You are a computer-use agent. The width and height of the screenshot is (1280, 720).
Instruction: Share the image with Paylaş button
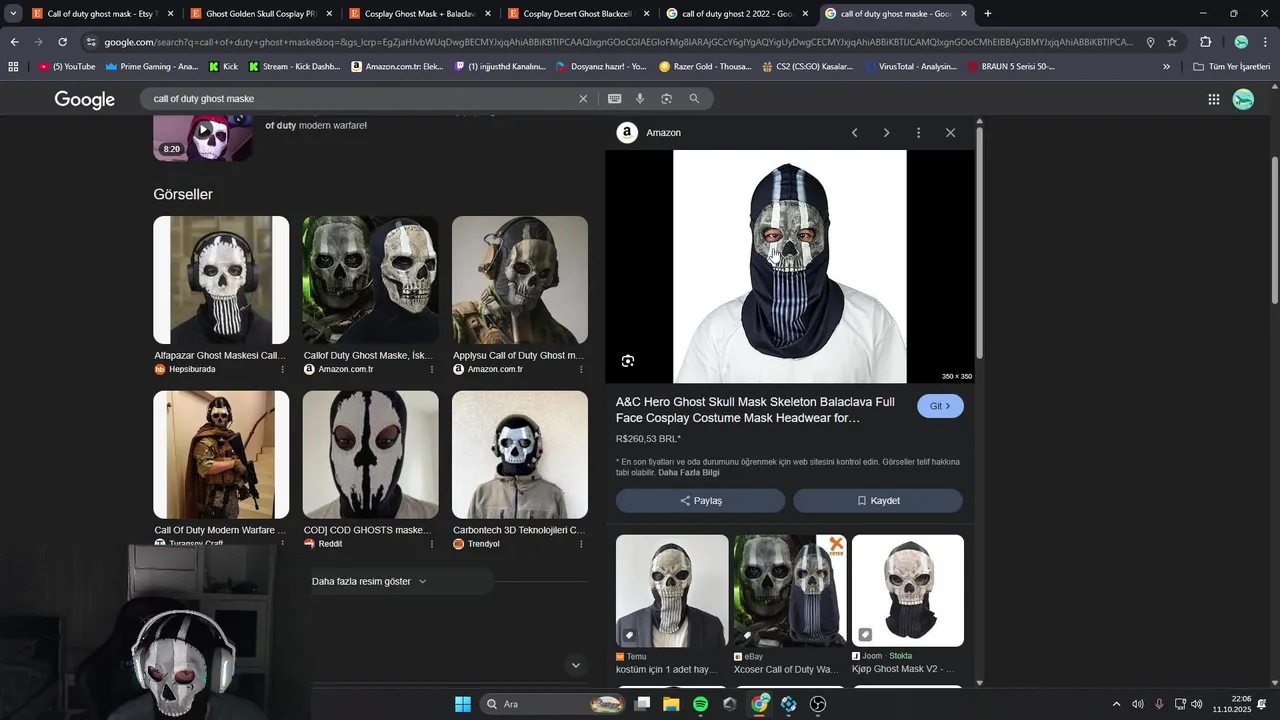(x=700, y=501)
